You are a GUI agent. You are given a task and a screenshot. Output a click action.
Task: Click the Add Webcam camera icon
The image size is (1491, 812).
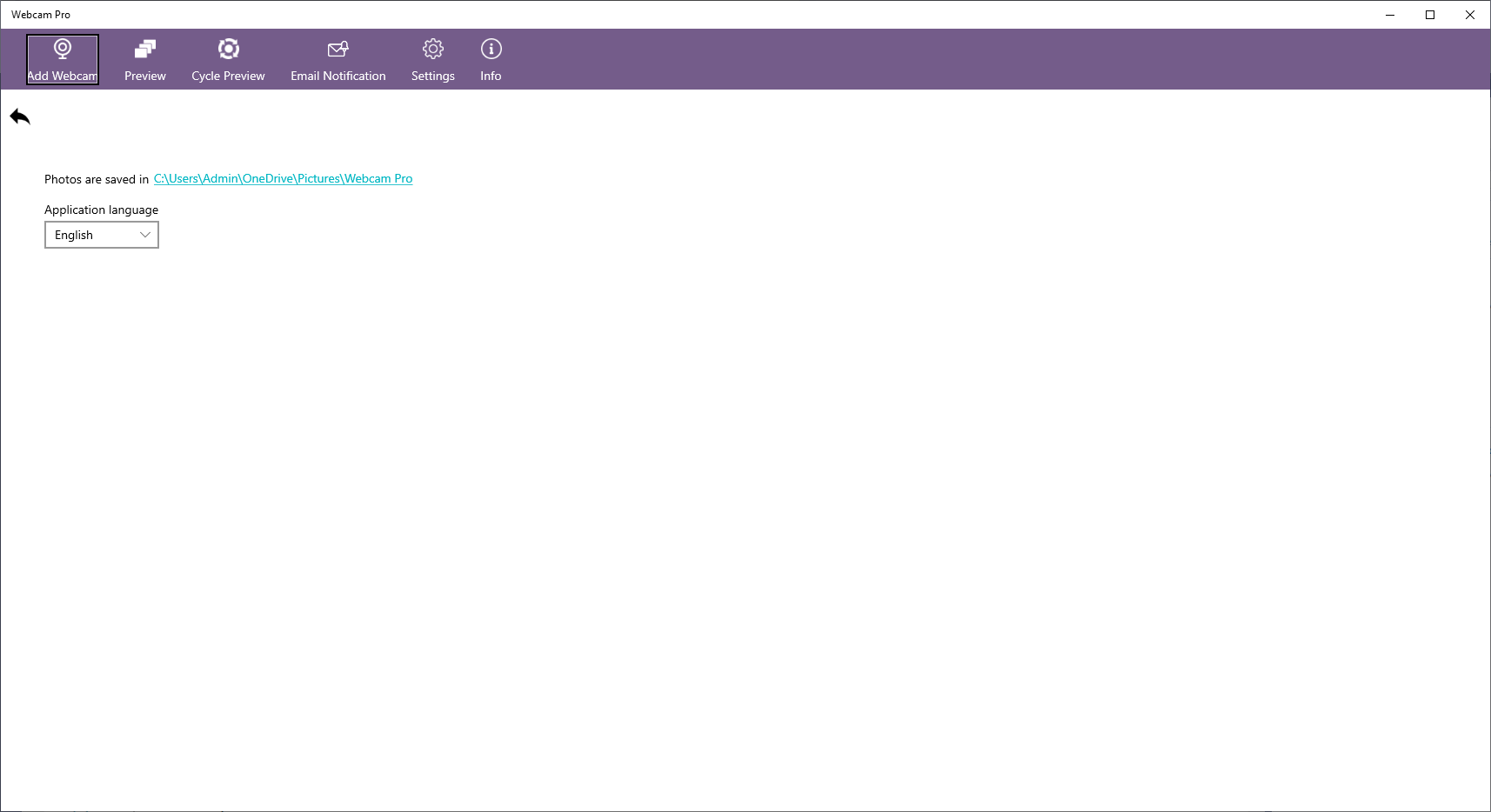62,49
